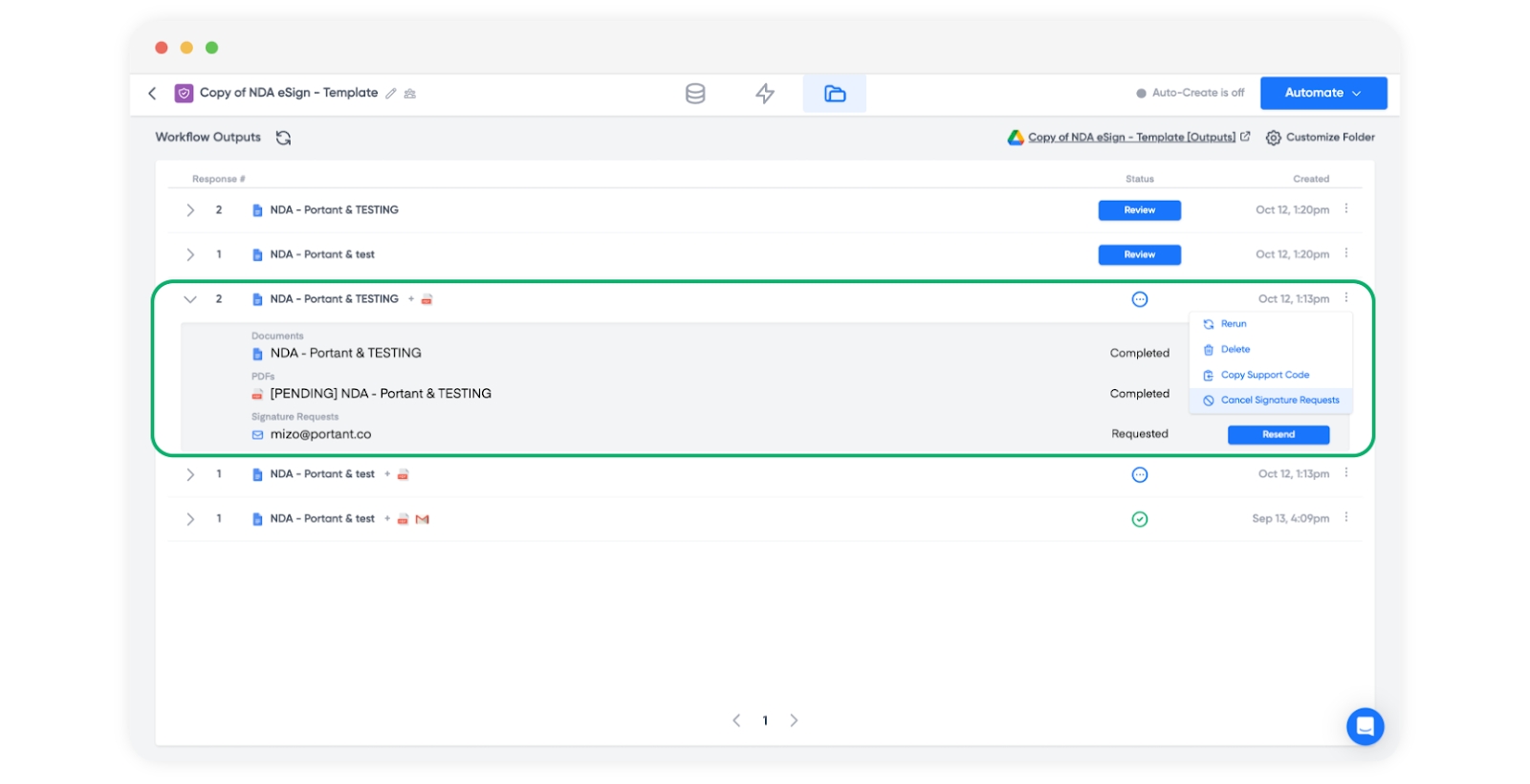Image resolution: width=1530 pixels, height=784 pixels.
Task: Click Review button for NDA - Portant & test
Action: click(1139, 254)
